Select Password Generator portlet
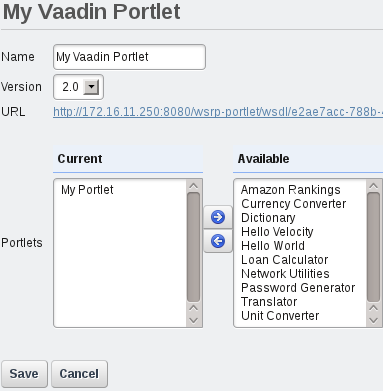 tap(298, 288)
